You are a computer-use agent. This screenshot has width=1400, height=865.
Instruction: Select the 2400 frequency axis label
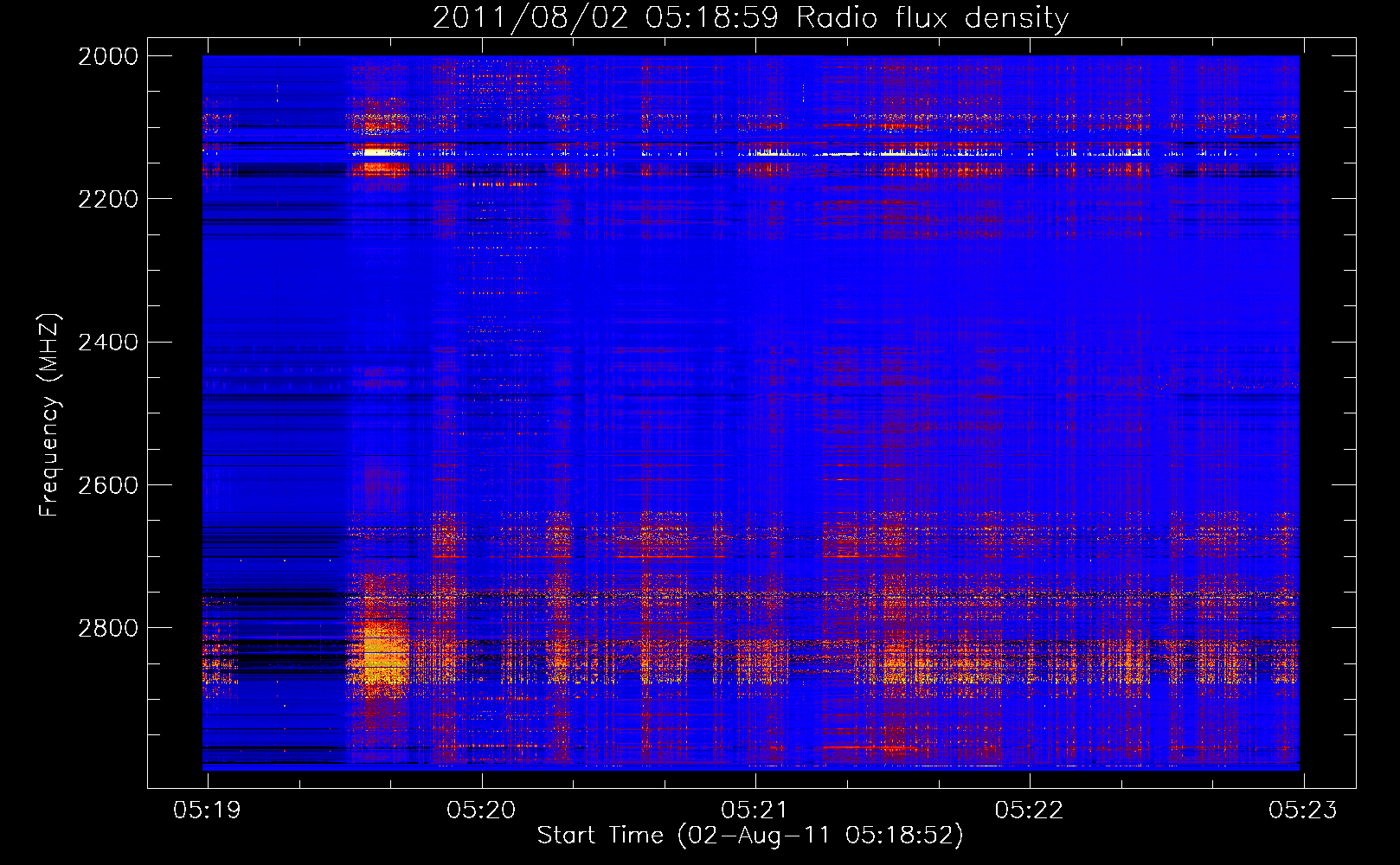click(108, 343)
